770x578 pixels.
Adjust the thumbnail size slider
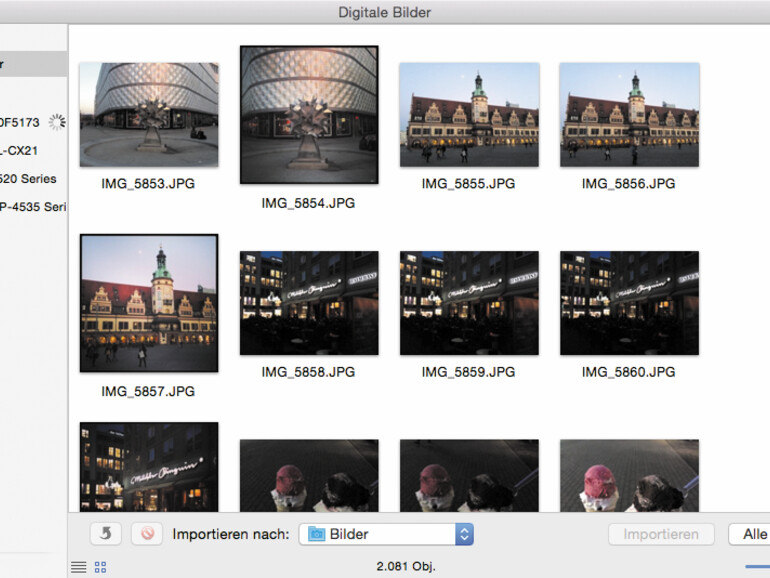point(757,567)
